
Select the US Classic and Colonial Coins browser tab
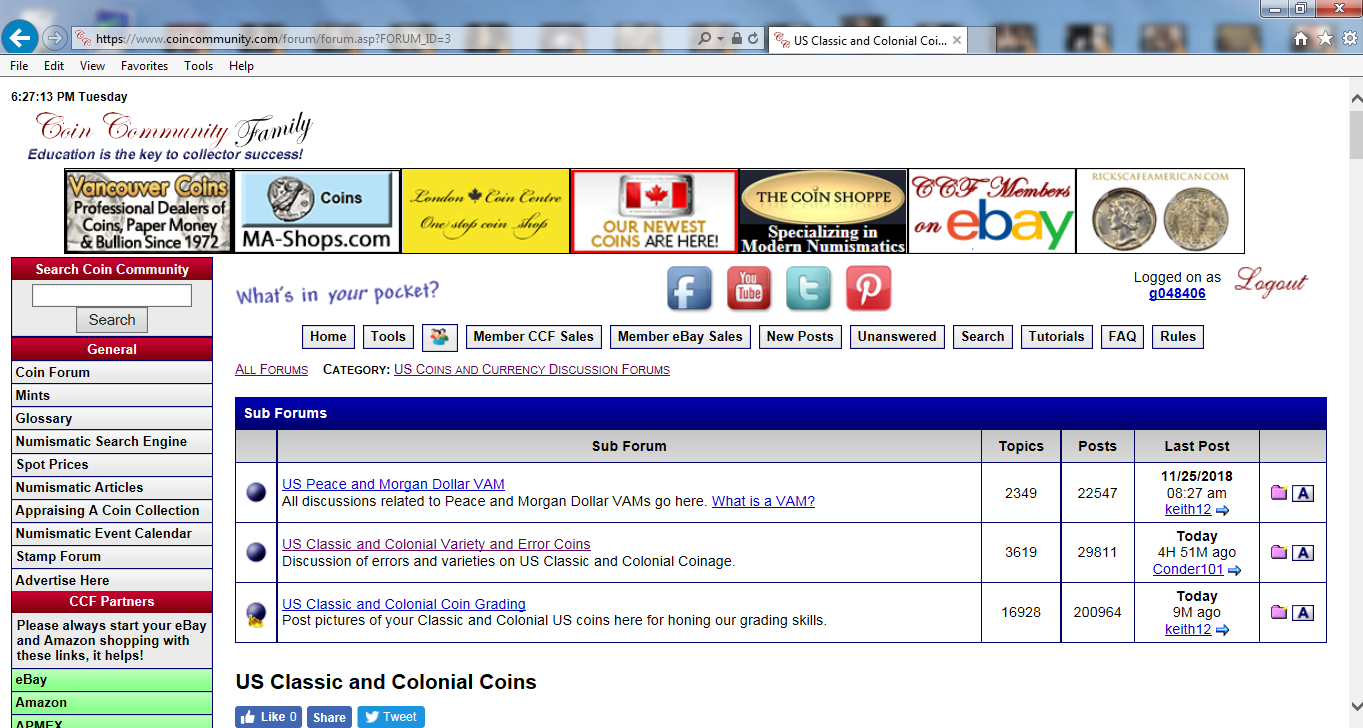(x=868, y=40)
